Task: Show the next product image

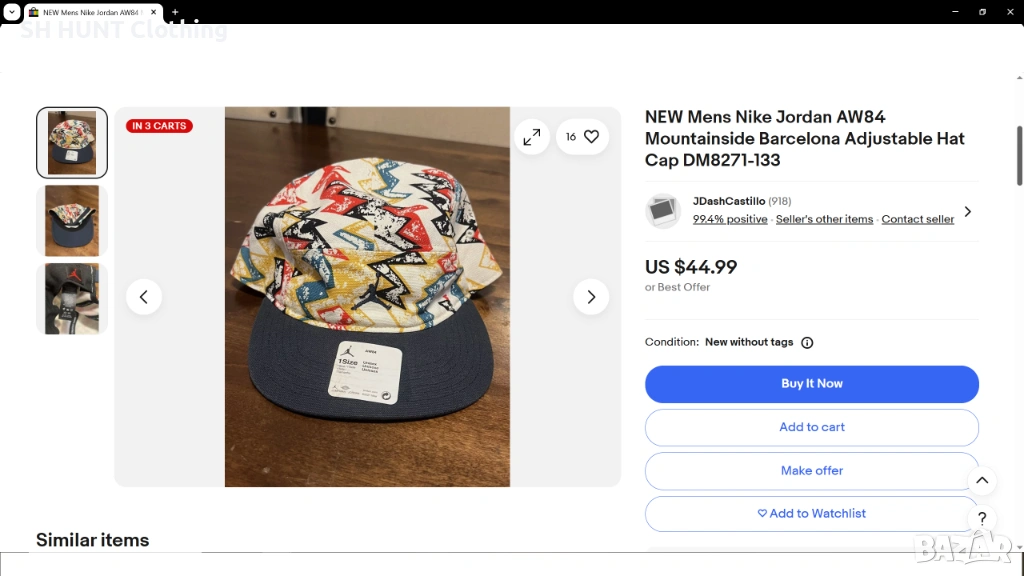Action: [x=591, y=297]
